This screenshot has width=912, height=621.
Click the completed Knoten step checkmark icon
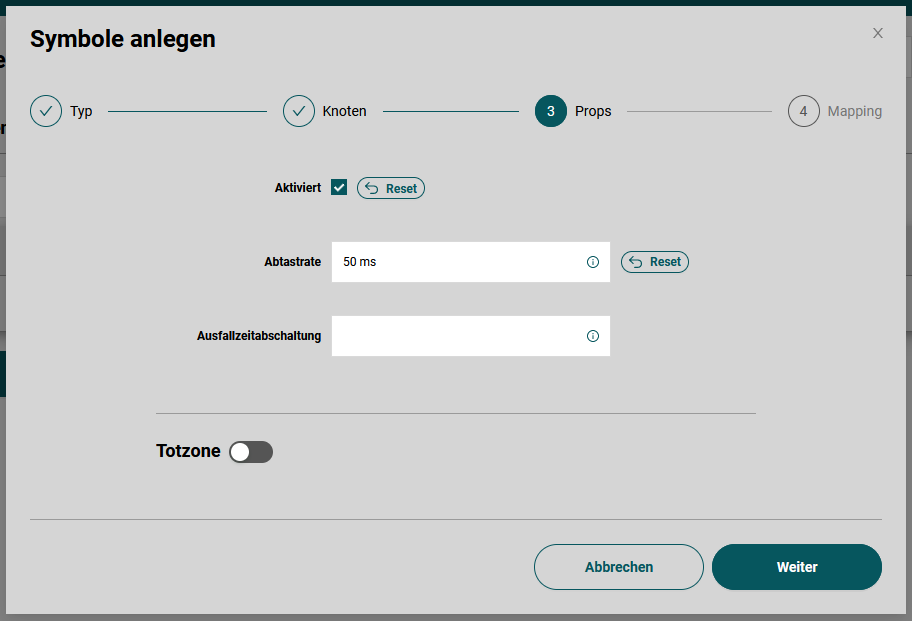point(299,111)
